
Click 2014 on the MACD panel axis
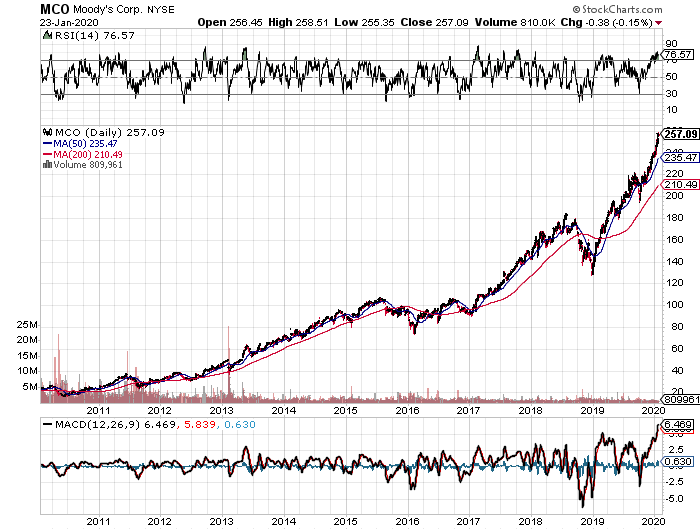[284, 521]
